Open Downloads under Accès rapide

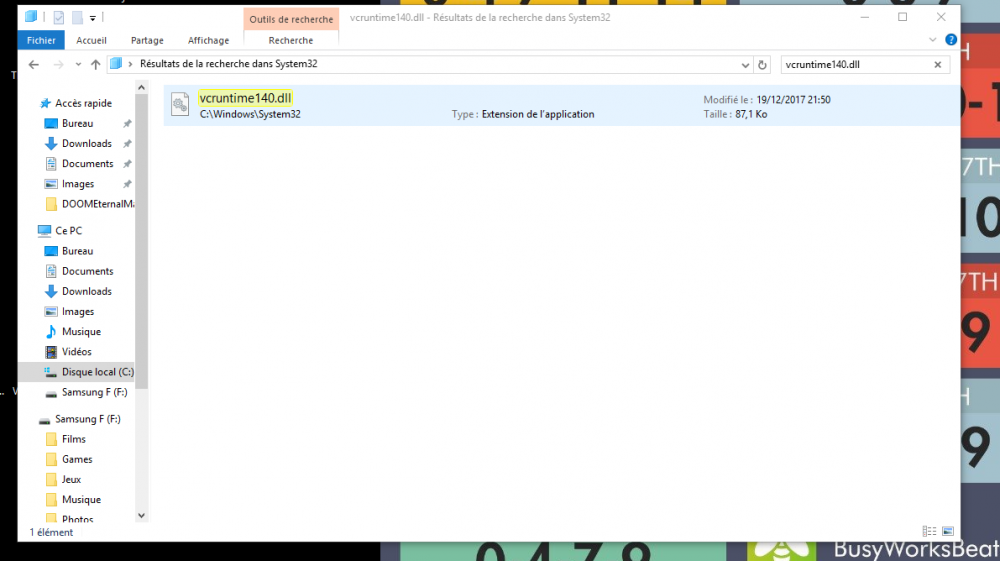coord(87,143)
